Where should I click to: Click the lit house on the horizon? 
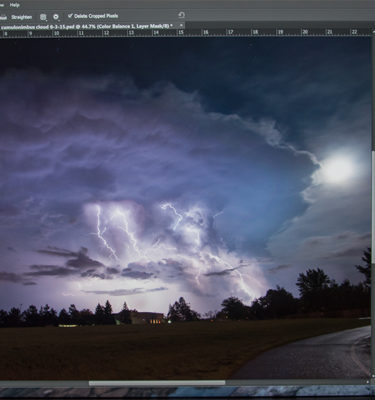click(x=148, y=318)
